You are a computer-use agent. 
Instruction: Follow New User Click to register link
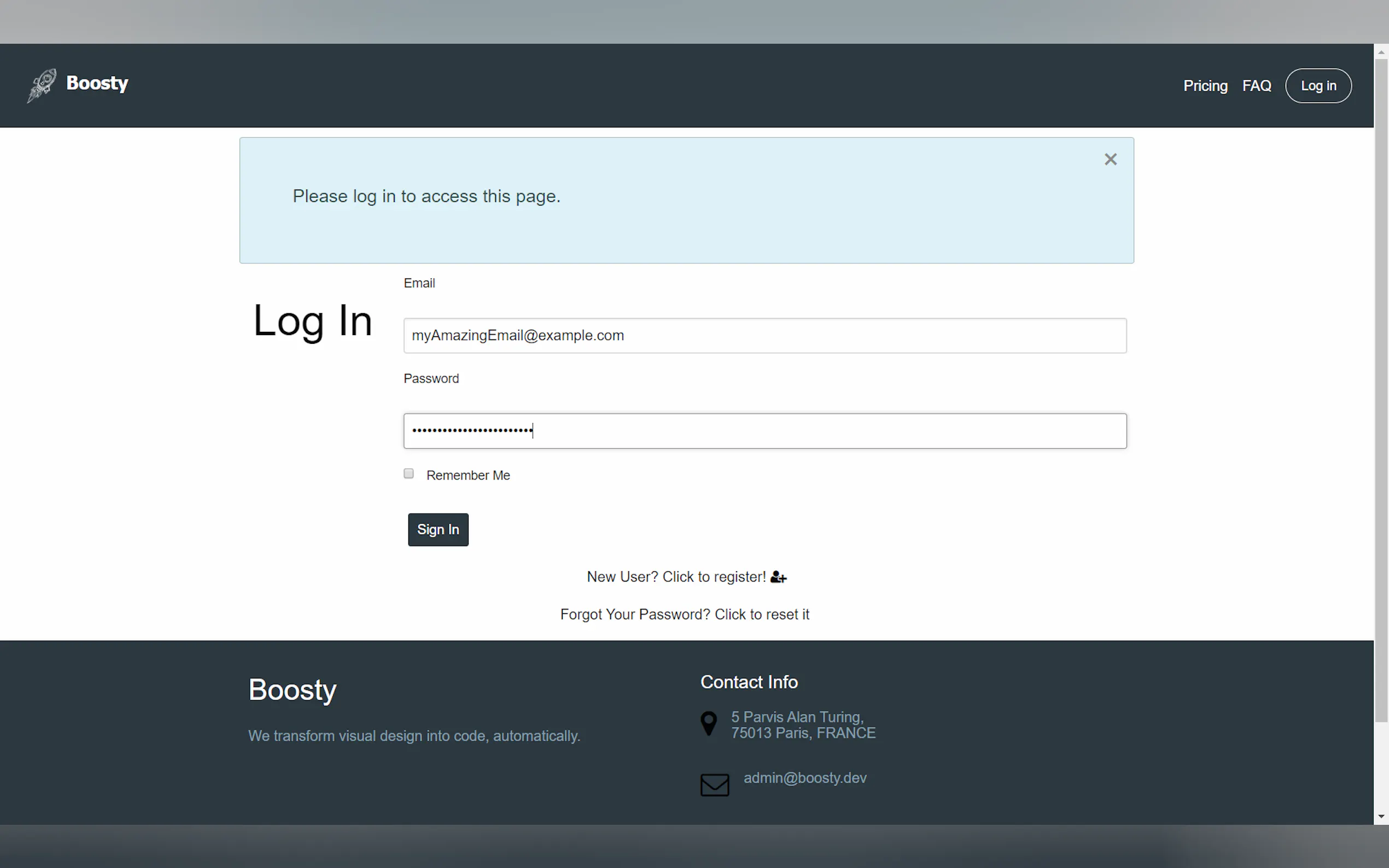click(676, 577)
